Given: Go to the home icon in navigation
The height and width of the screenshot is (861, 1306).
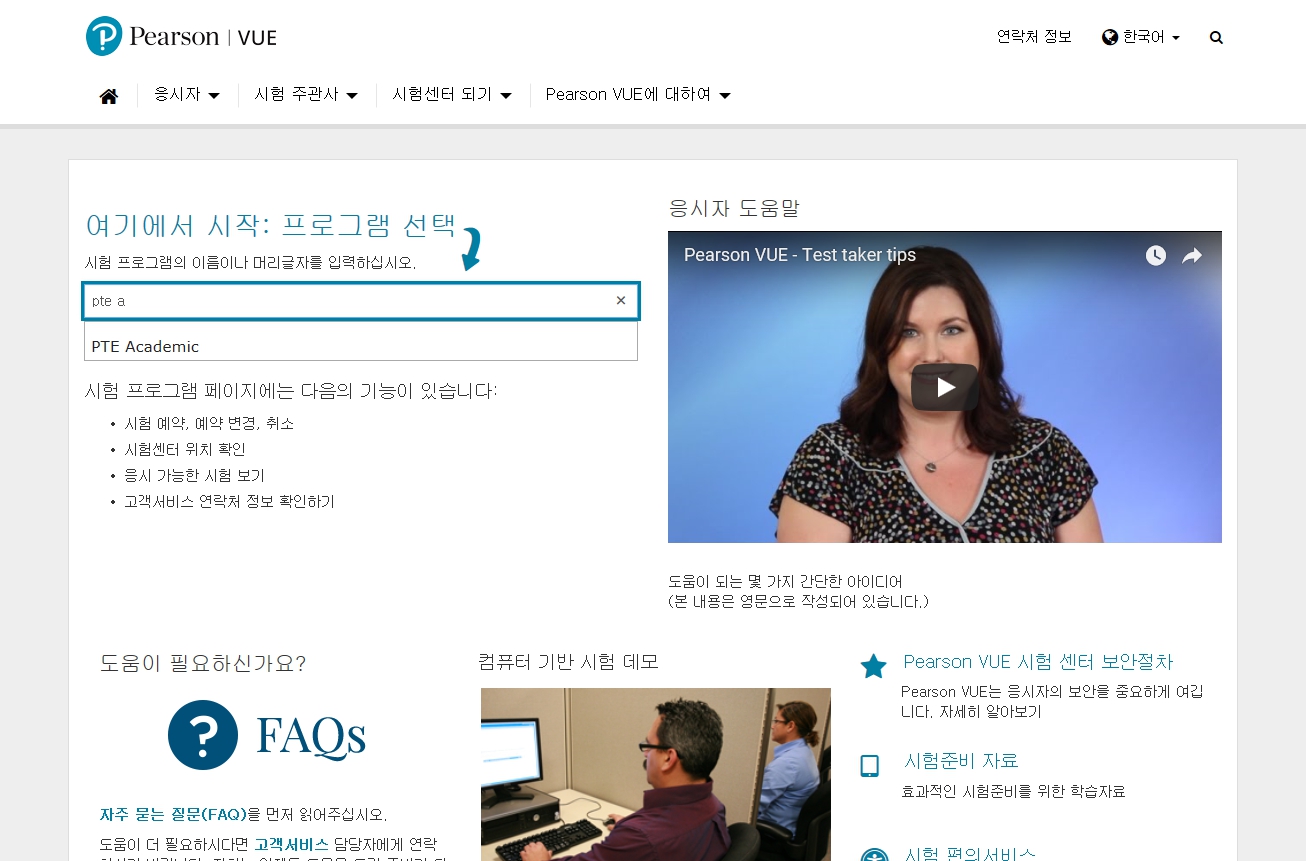Looking at the screenshot, I should pyautogui.click(x=109, y=96).
